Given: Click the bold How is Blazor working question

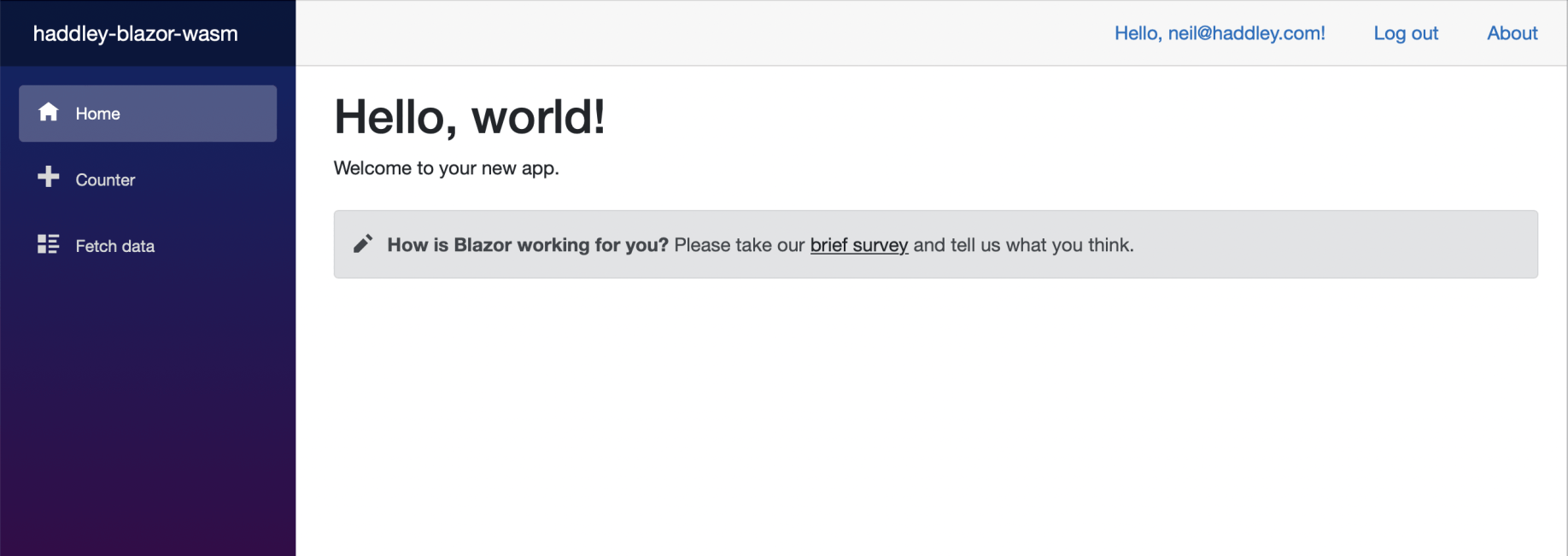Looking at the screenshot, I should click(x=527, y=245).
